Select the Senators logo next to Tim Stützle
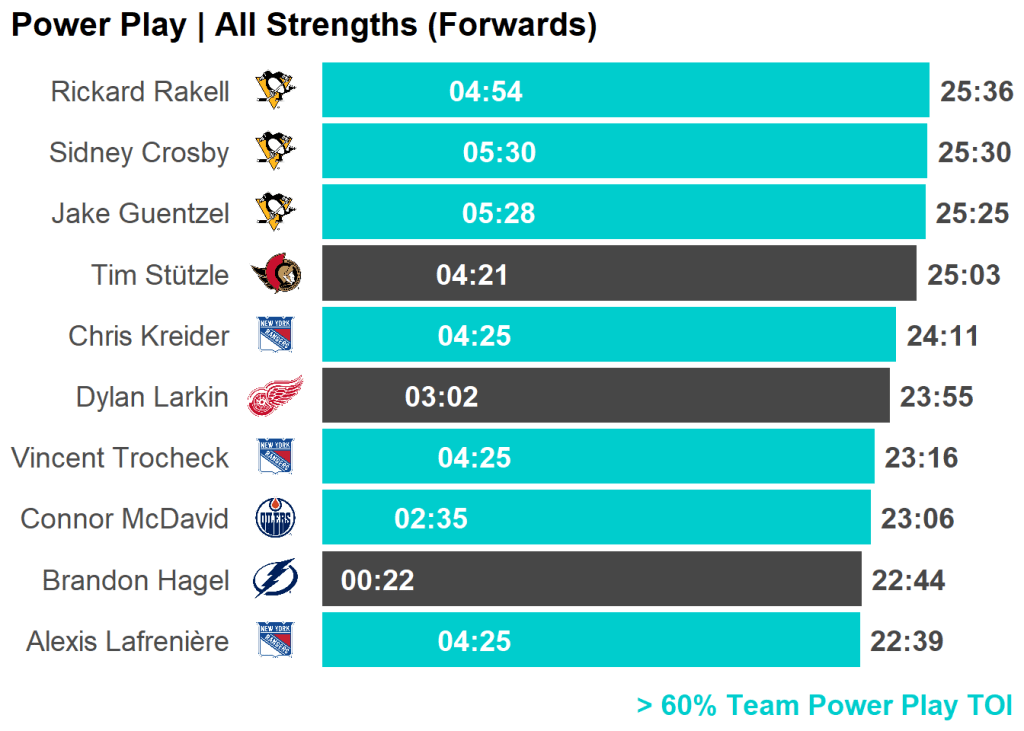The width and height of the screenshot is (1024, 731). point(275,274)
